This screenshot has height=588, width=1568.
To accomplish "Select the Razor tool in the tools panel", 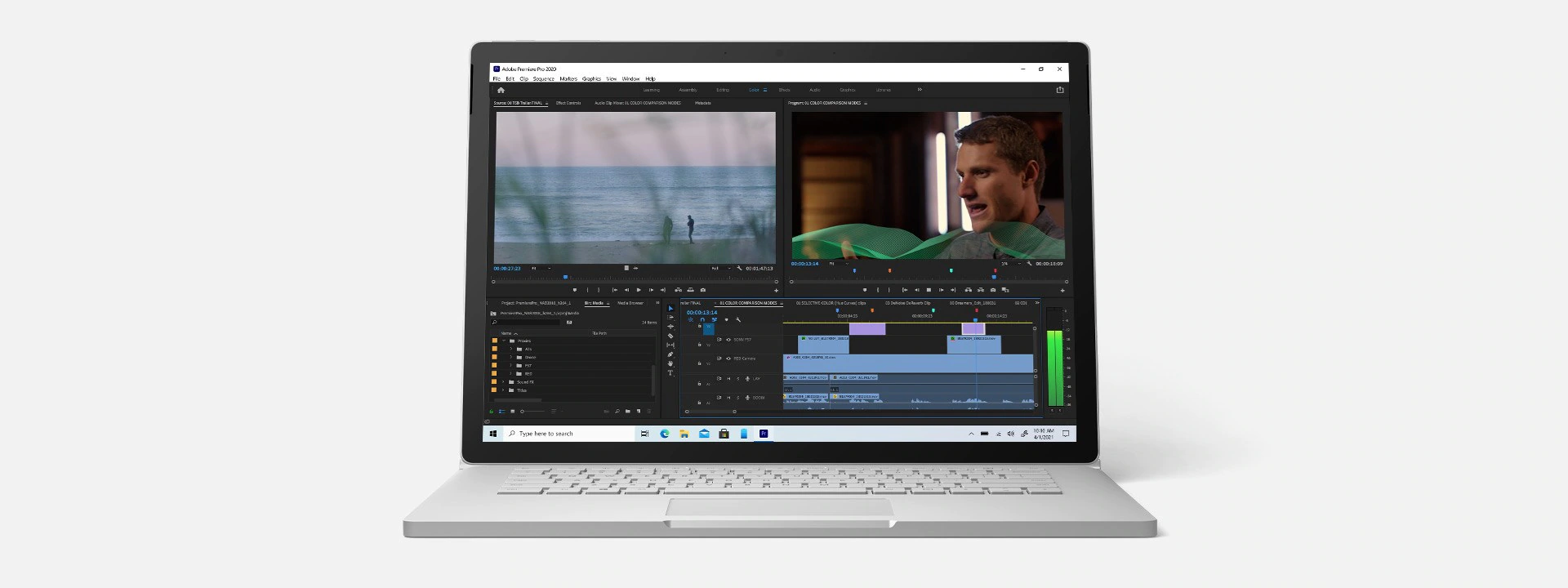I will tap(670, 336).
